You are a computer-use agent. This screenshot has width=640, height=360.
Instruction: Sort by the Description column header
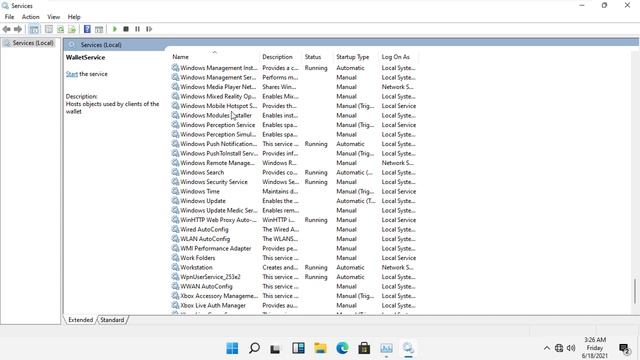tap(281, 57)
